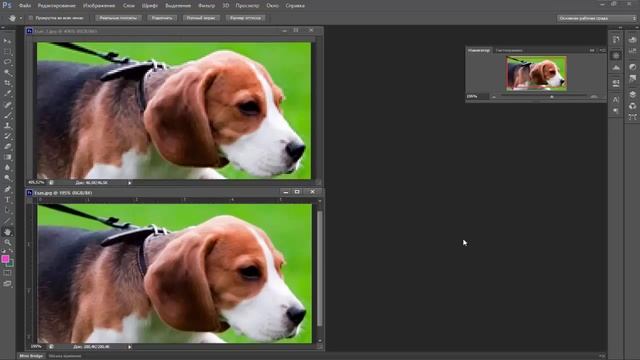Select the Clone Stamp tool
The height and width of the screenshot is (360, 640).
[x=7, y=125]
